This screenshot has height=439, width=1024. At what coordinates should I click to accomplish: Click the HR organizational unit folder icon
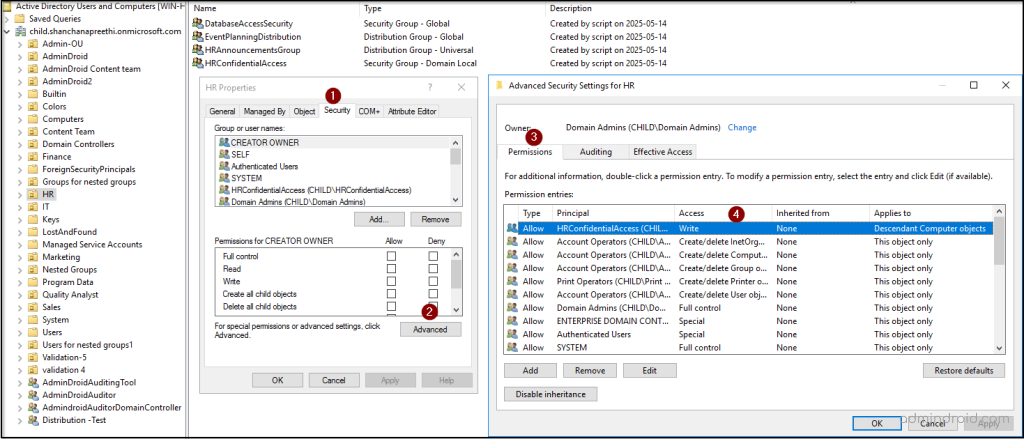point(33,194)
